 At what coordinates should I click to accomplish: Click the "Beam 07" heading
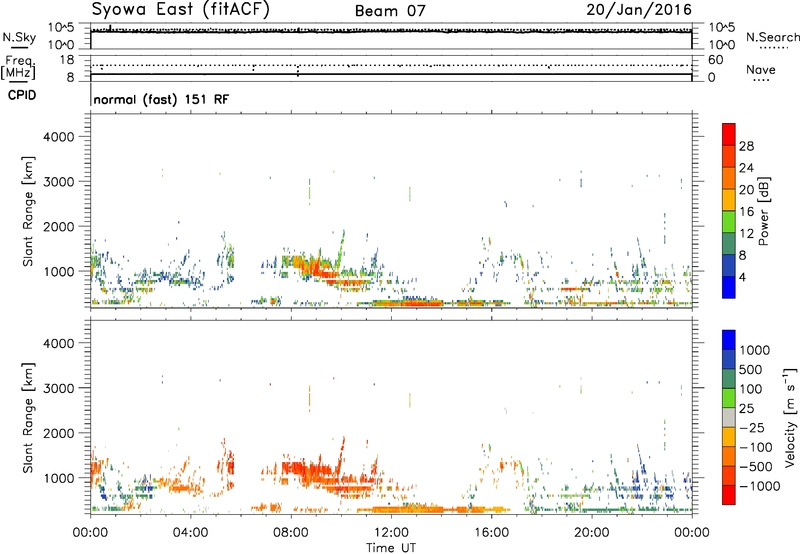click(x=390, y=11)
